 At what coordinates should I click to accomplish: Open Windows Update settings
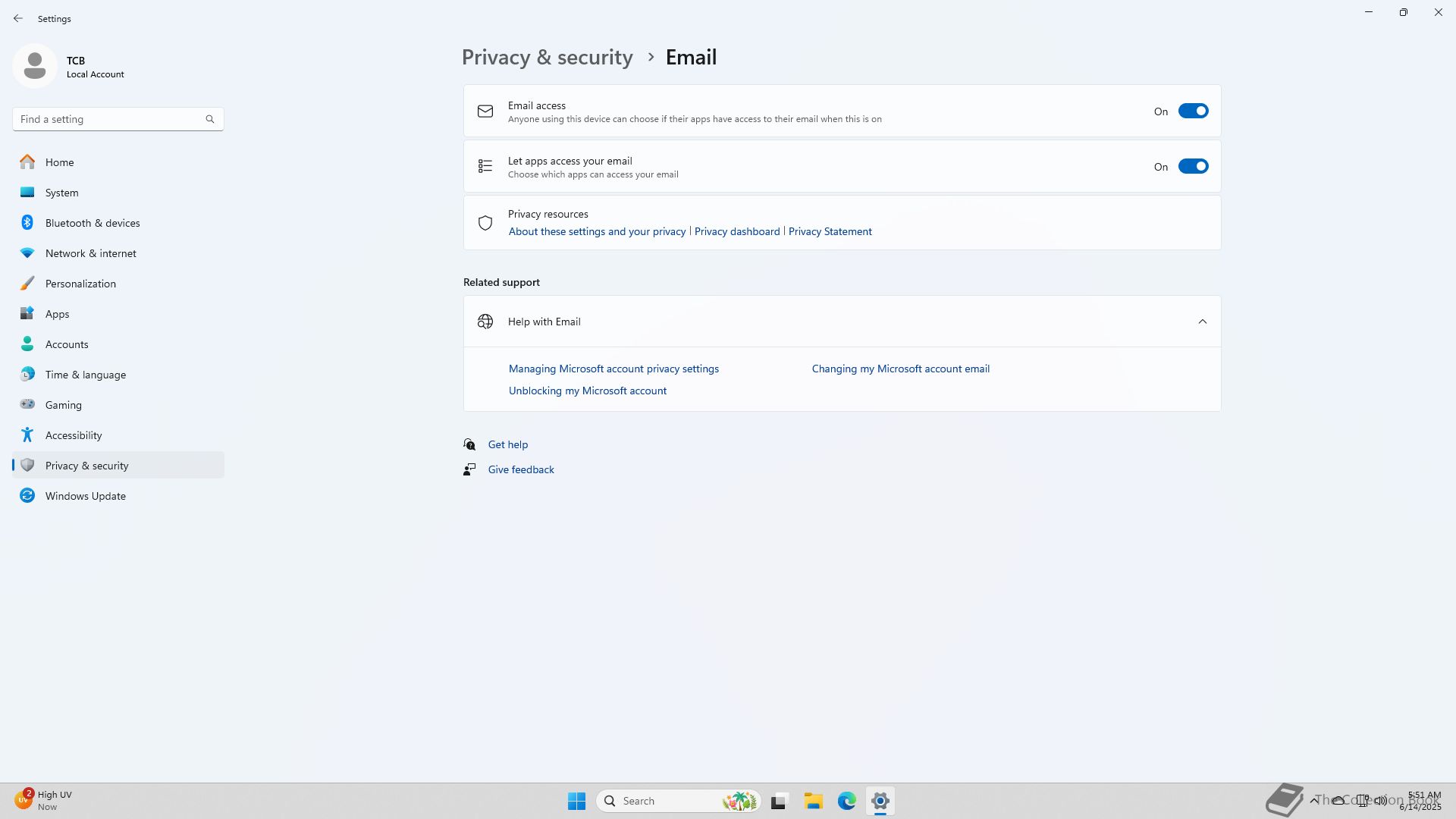click(x=85, y=496)
